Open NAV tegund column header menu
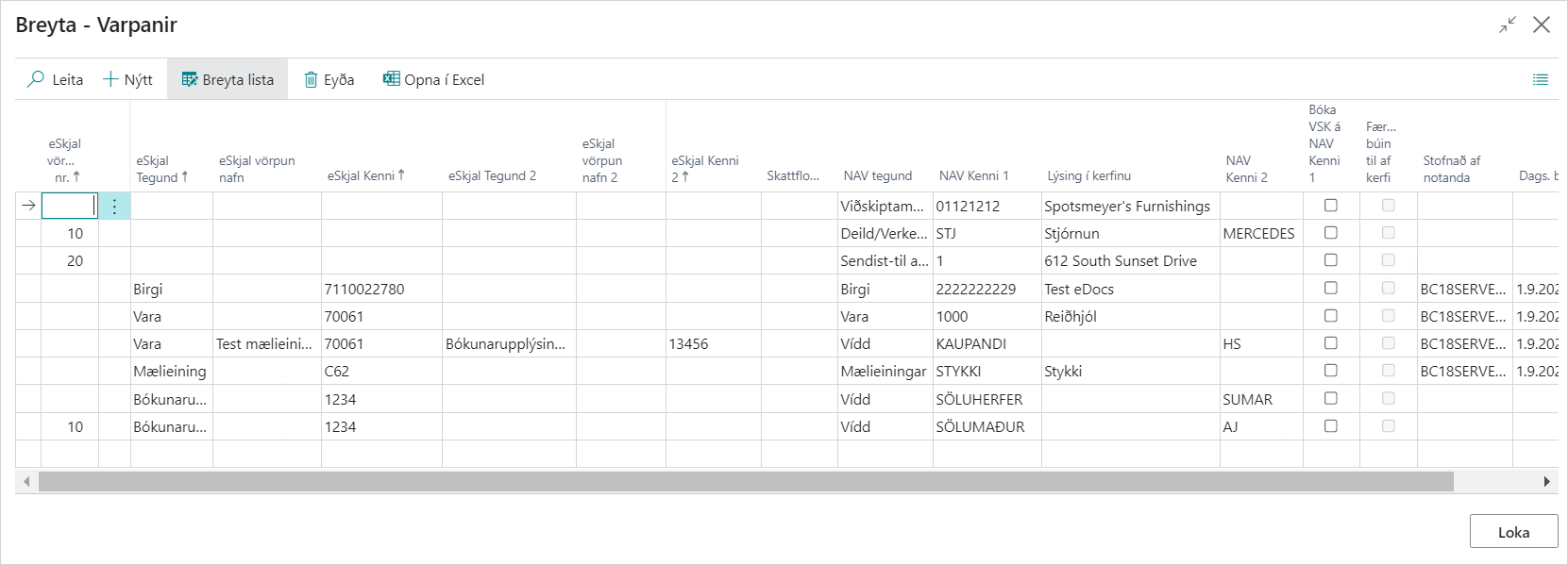Screen dimensions: 1568x565 click(877, 175)
